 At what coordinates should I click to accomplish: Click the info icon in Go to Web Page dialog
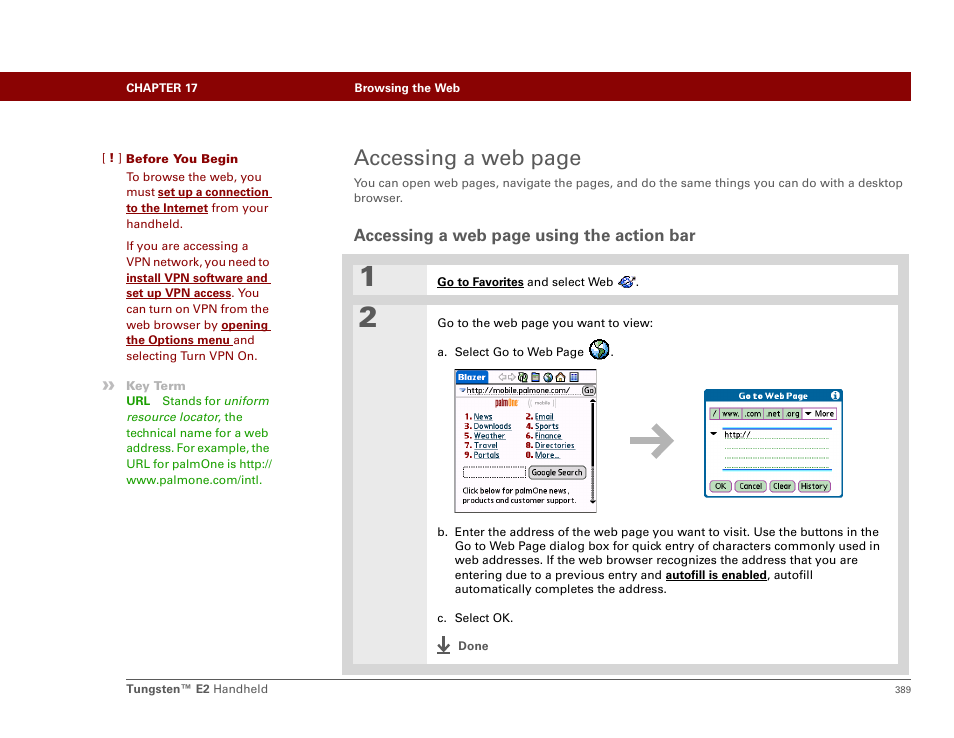click(x=835, y=395)
